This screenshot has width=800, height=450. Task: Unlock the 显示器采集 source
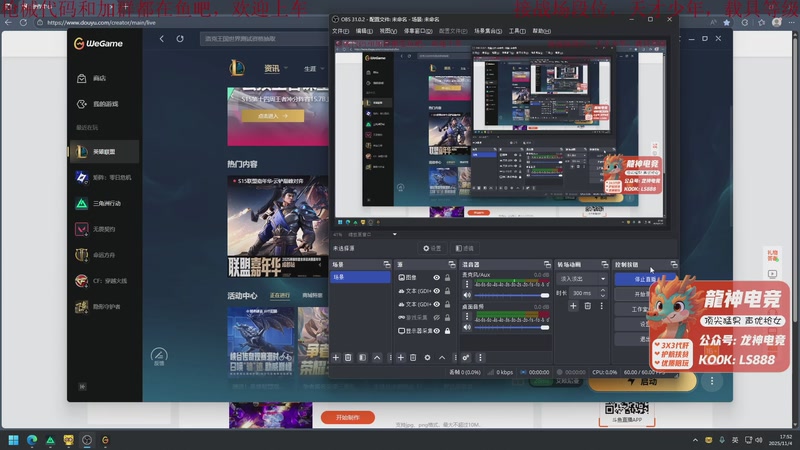447,331
